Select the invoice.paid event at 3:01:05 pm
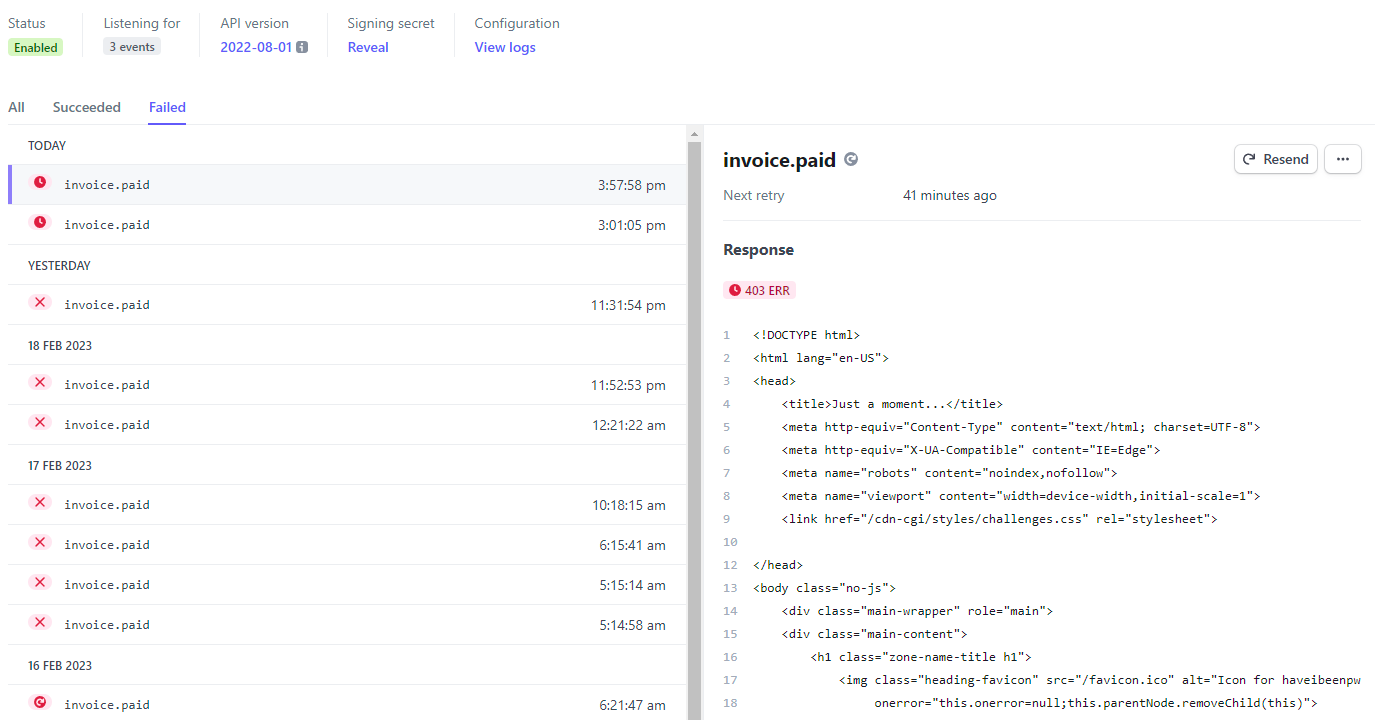Image resolution: width=1375 pixels, height=720 pixels. pyautogui.click(x=347, y=225)
